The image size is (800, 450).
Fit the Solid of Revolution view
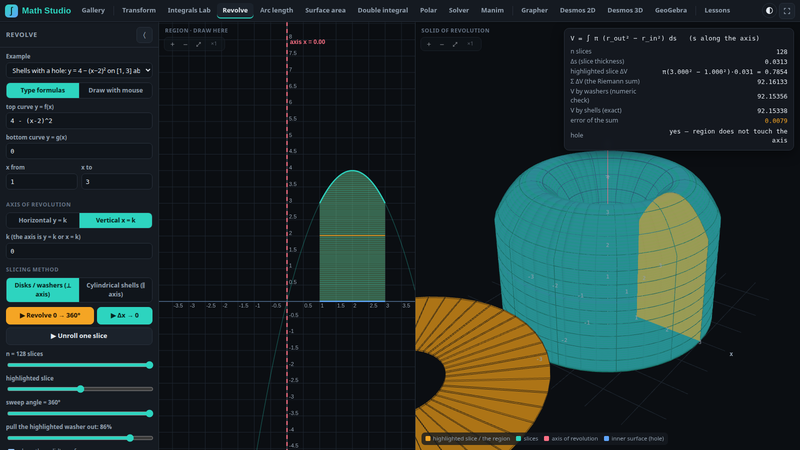click(x=455, y=44)
